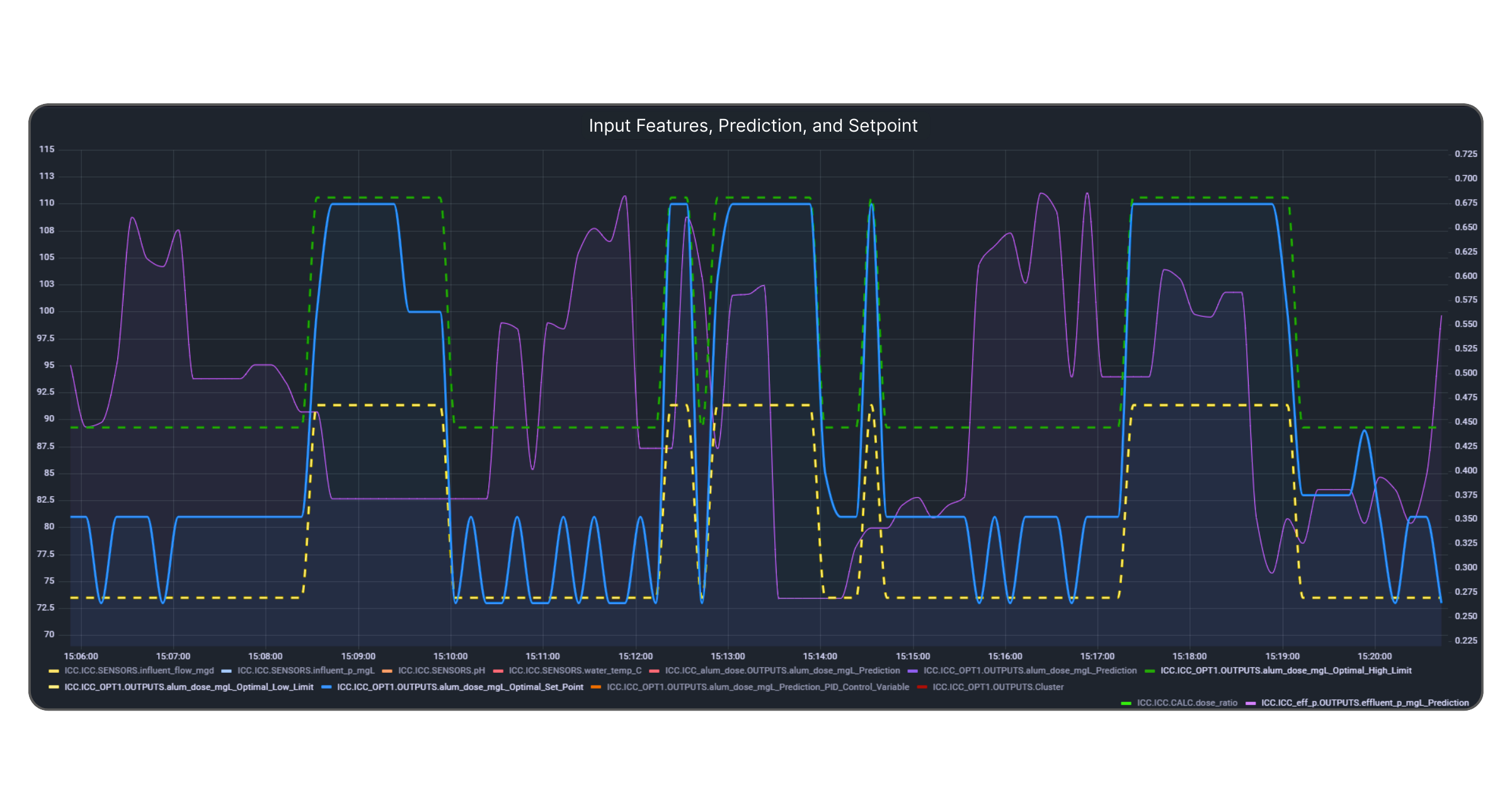This screenshot has height=790, width=1512.
Task: Open the panel title menu
Action: tap(753, 126)
